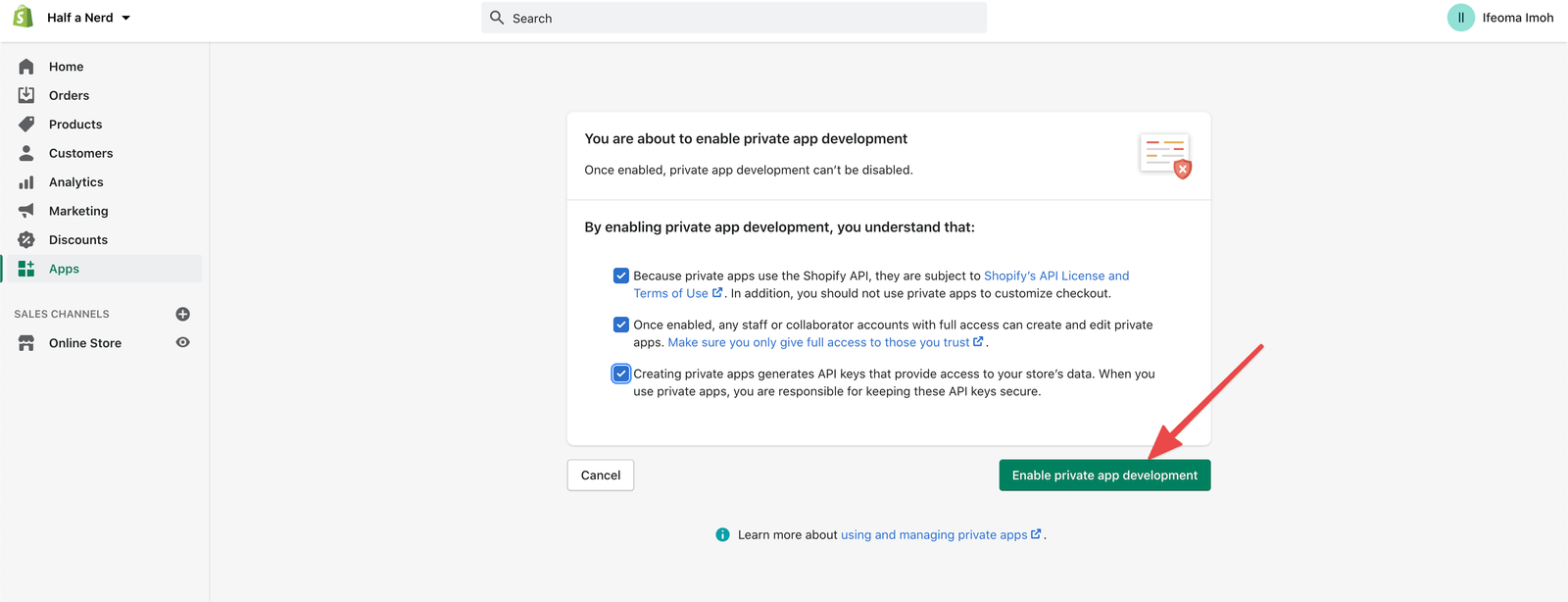1568x602 pixels.
Task: Click the Online Store storefront icon
Action: click(26, 343)
